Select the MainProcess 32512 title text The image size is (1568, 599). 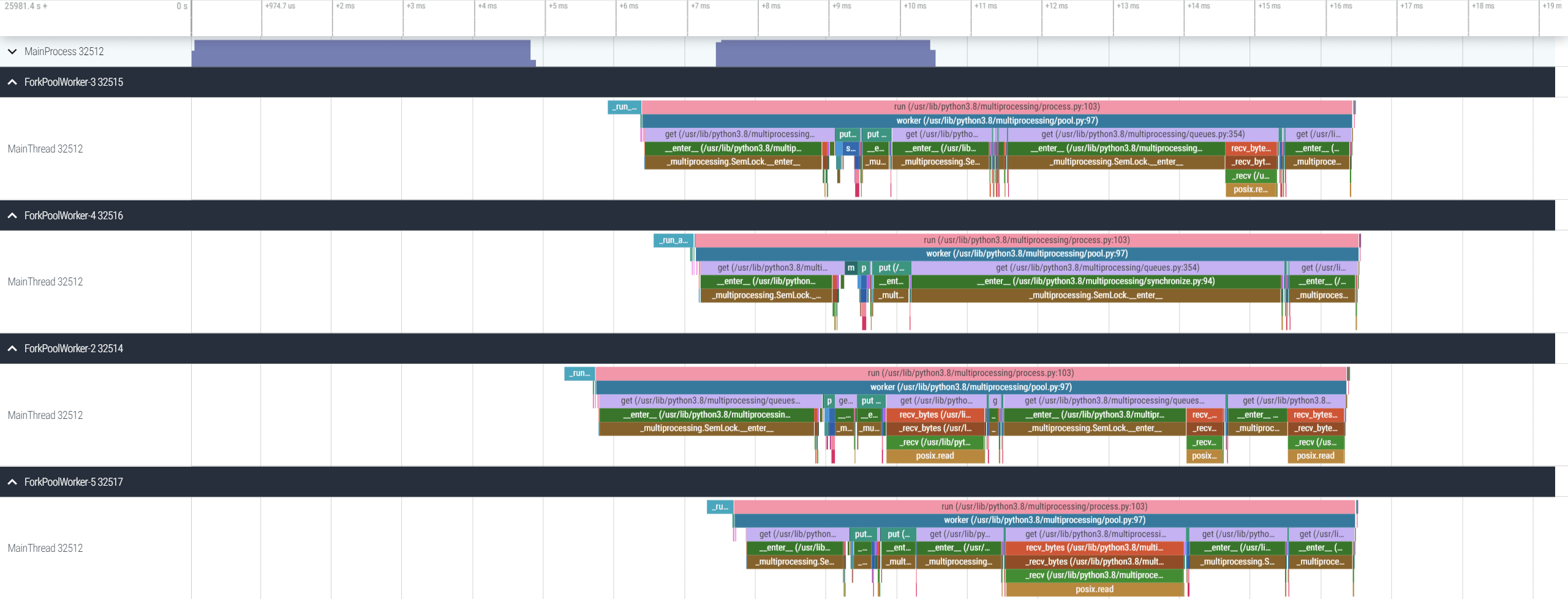(64, 51)
